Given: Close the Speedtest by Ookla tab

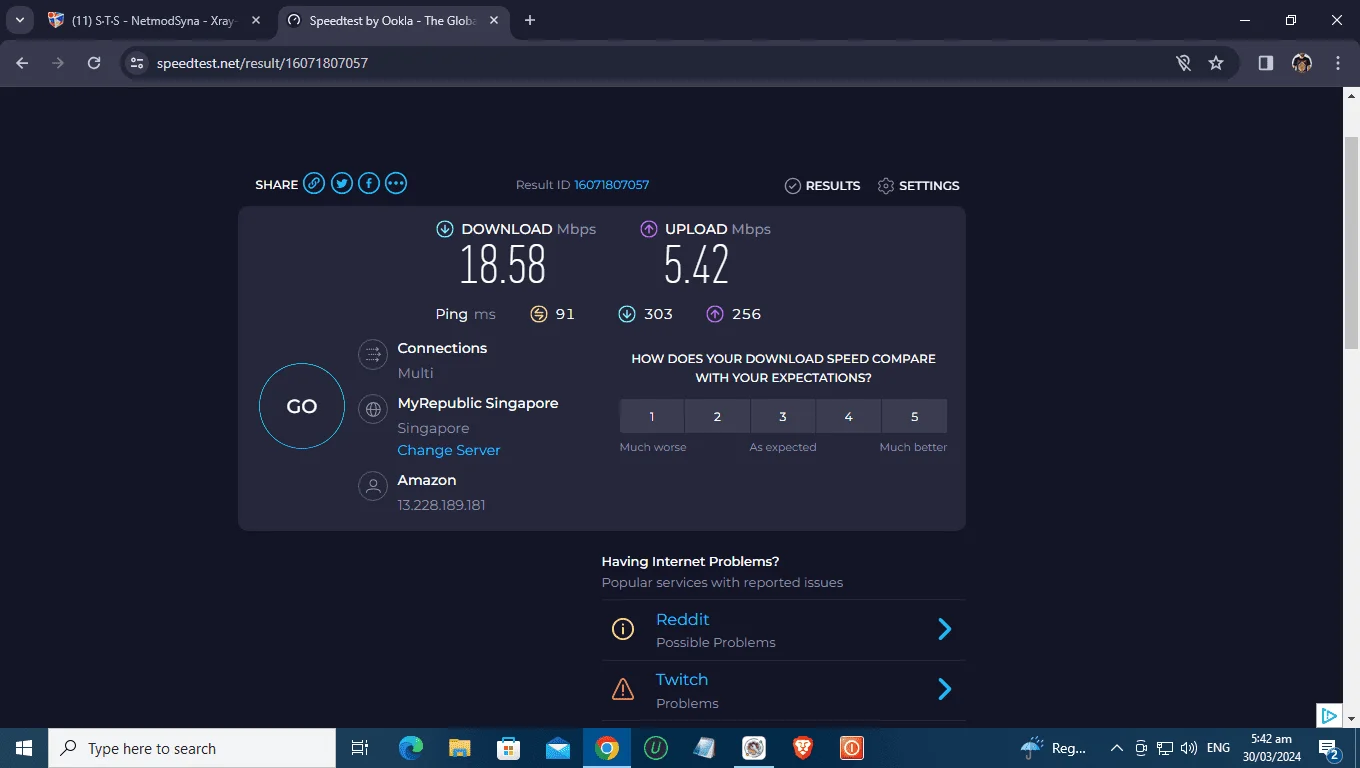Looking at the screenshot, I should pyautogui.click(x=493, y=20).
